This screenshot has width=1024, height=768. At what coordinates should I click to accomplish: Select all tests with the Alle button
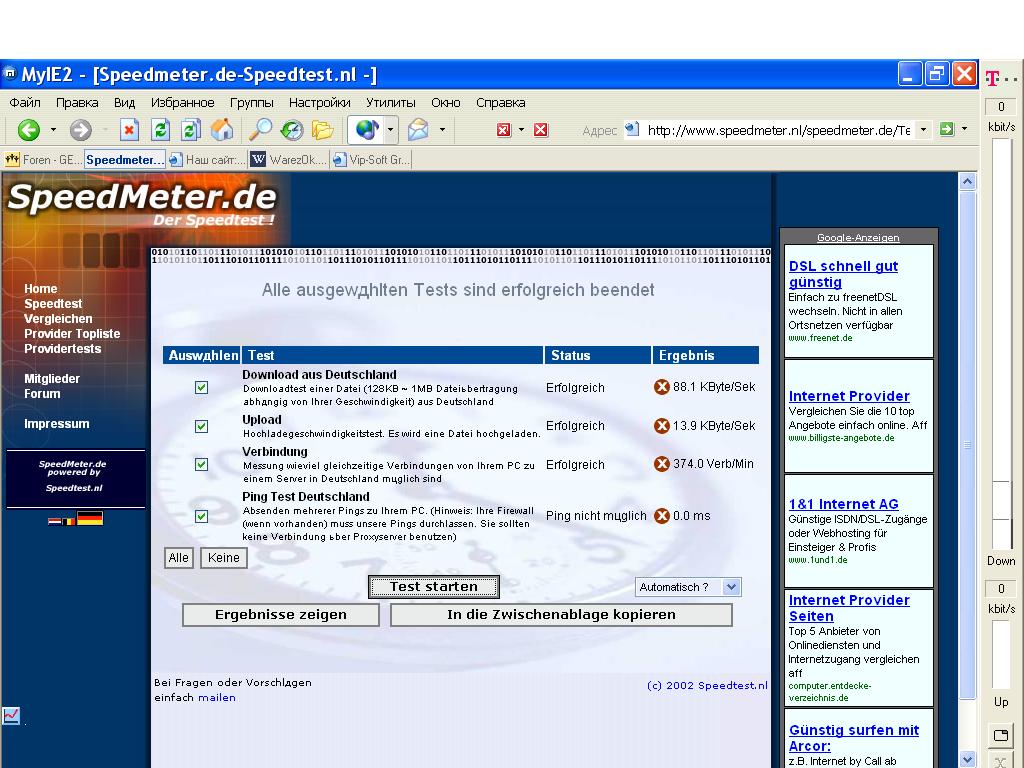178,558
